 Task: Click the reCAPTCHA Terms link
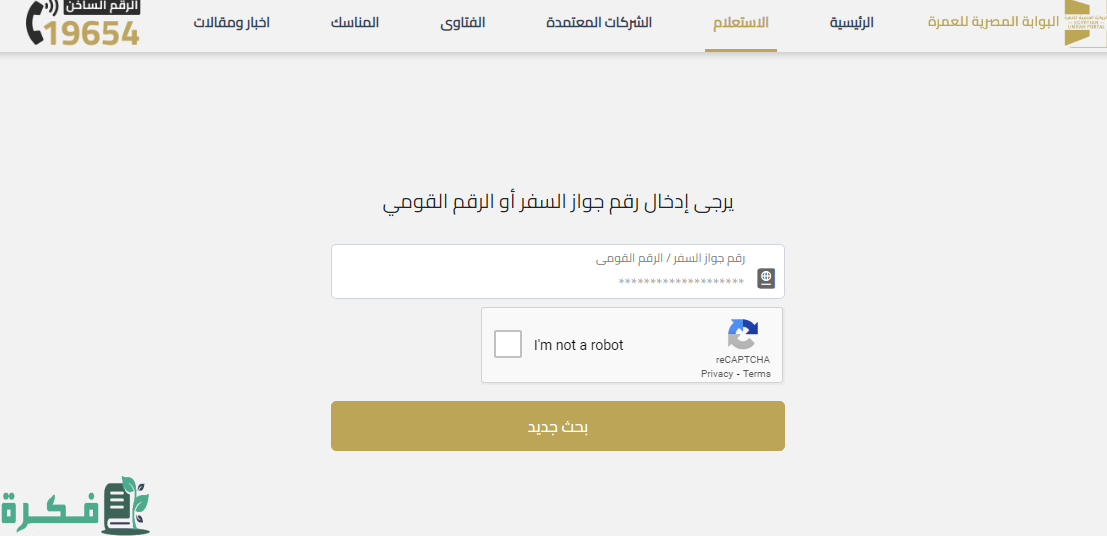point(757,374)
